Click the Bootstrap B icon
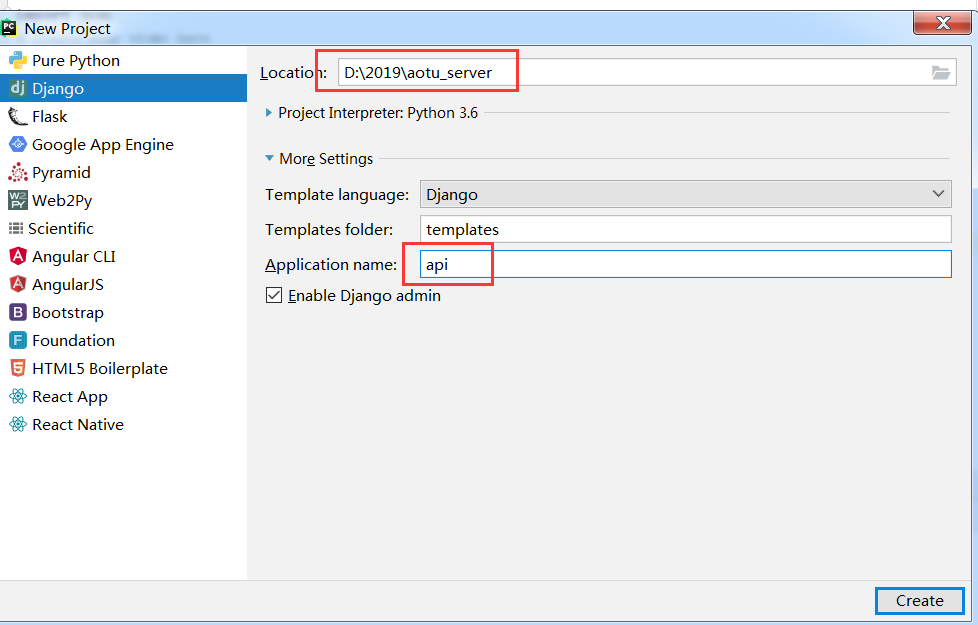 pyautogui.click(x=17, y=312)
